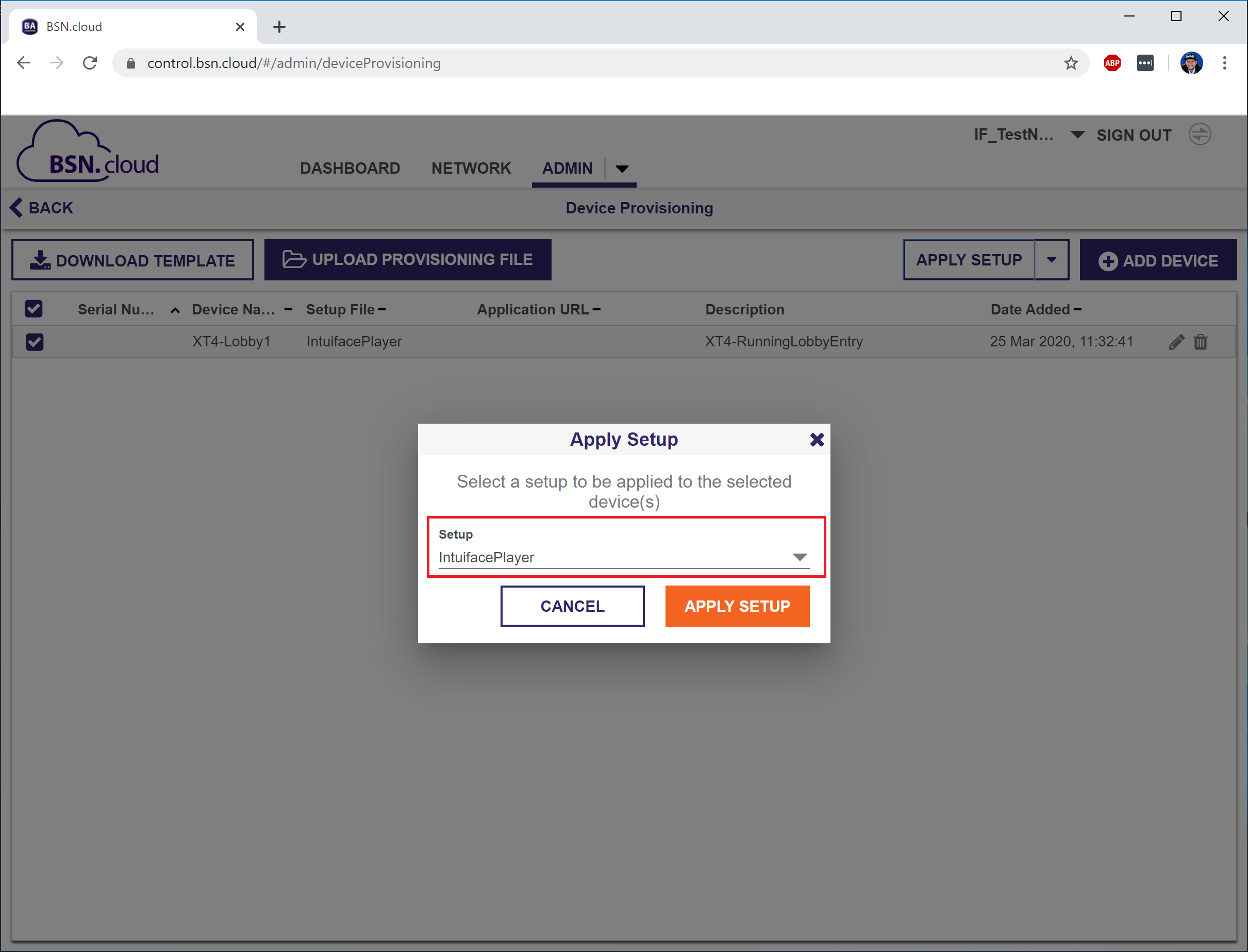Bookmark page with the star icon
Viewport: 1248px width, 952px height.
[1071, 63]
